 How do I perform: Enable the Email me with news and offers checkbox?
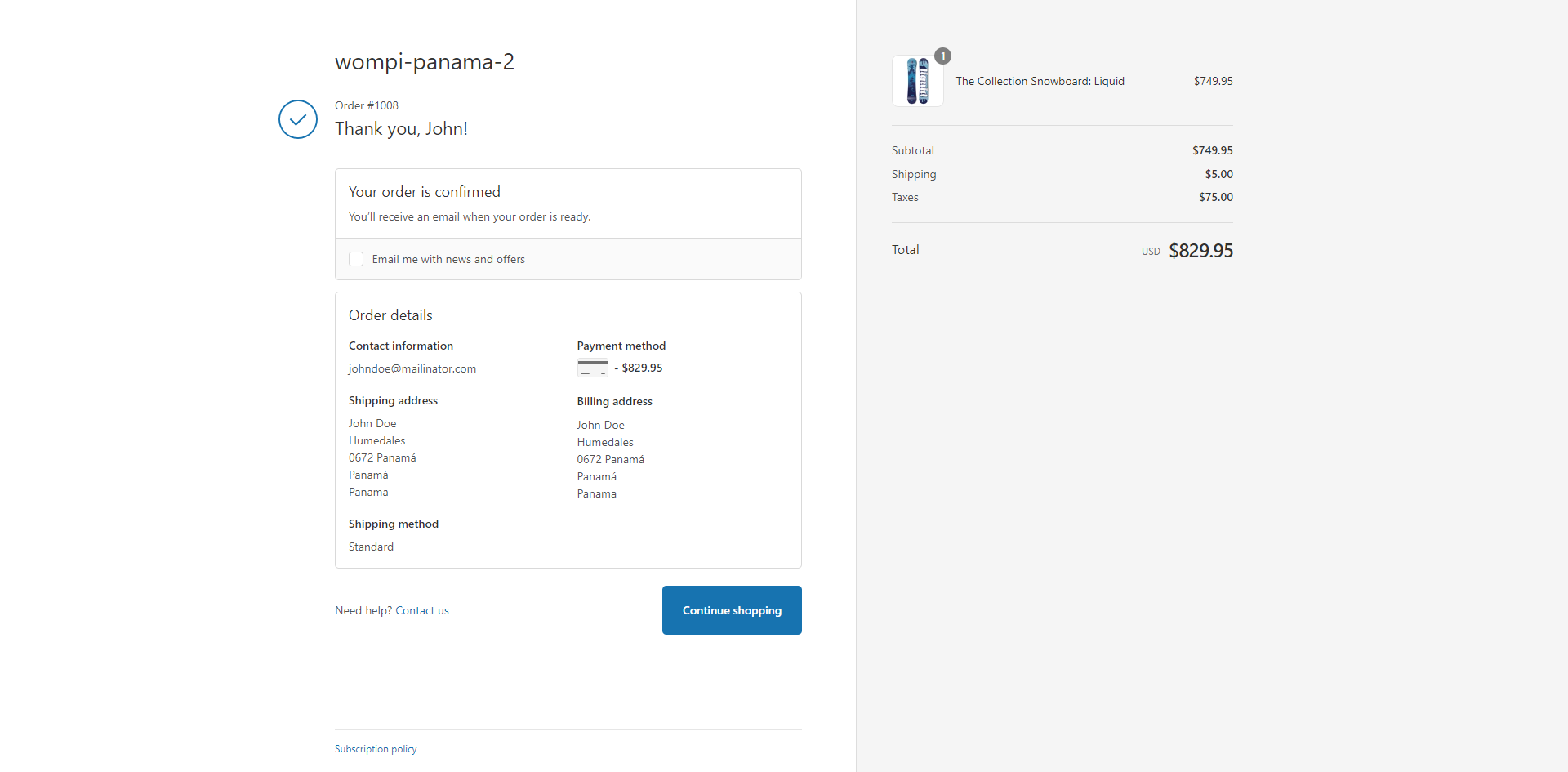356,258
